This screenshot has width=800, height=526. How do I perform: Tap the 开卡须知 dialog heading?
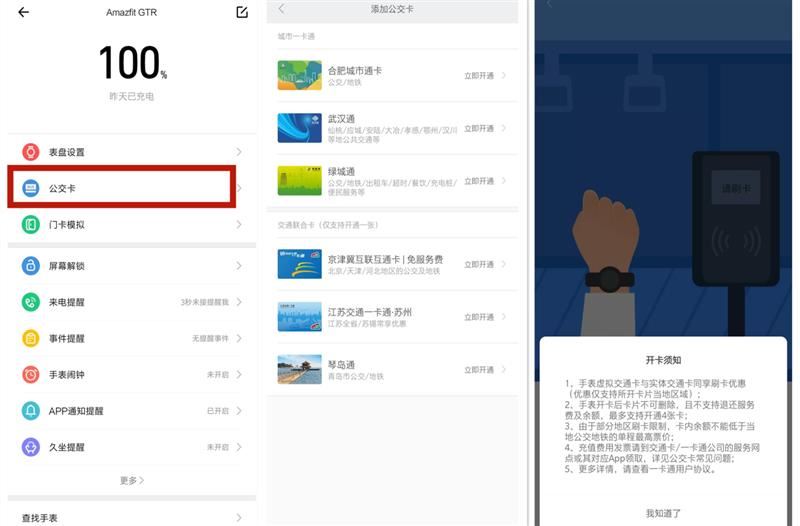663,360
